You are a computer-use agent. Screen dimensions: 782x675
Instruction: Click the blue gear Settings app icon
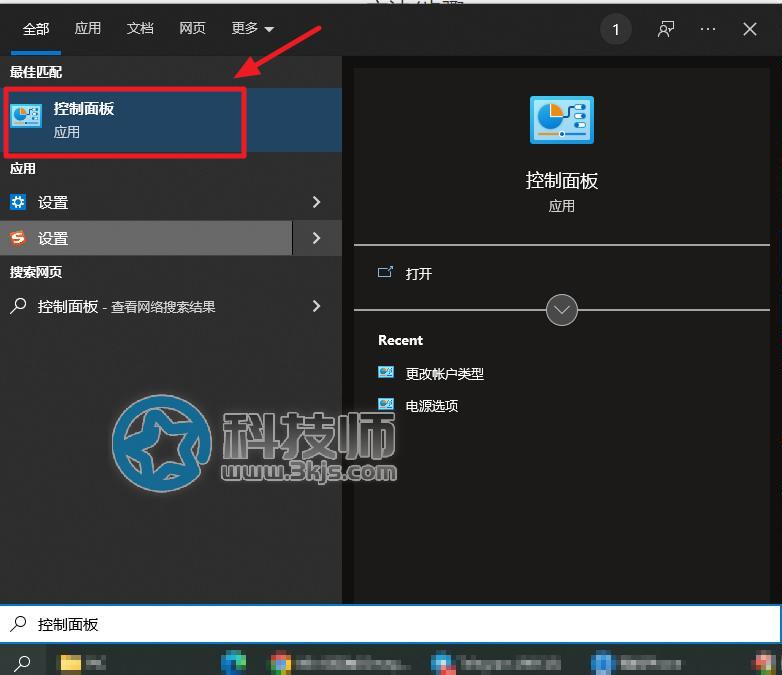(18, 202)
